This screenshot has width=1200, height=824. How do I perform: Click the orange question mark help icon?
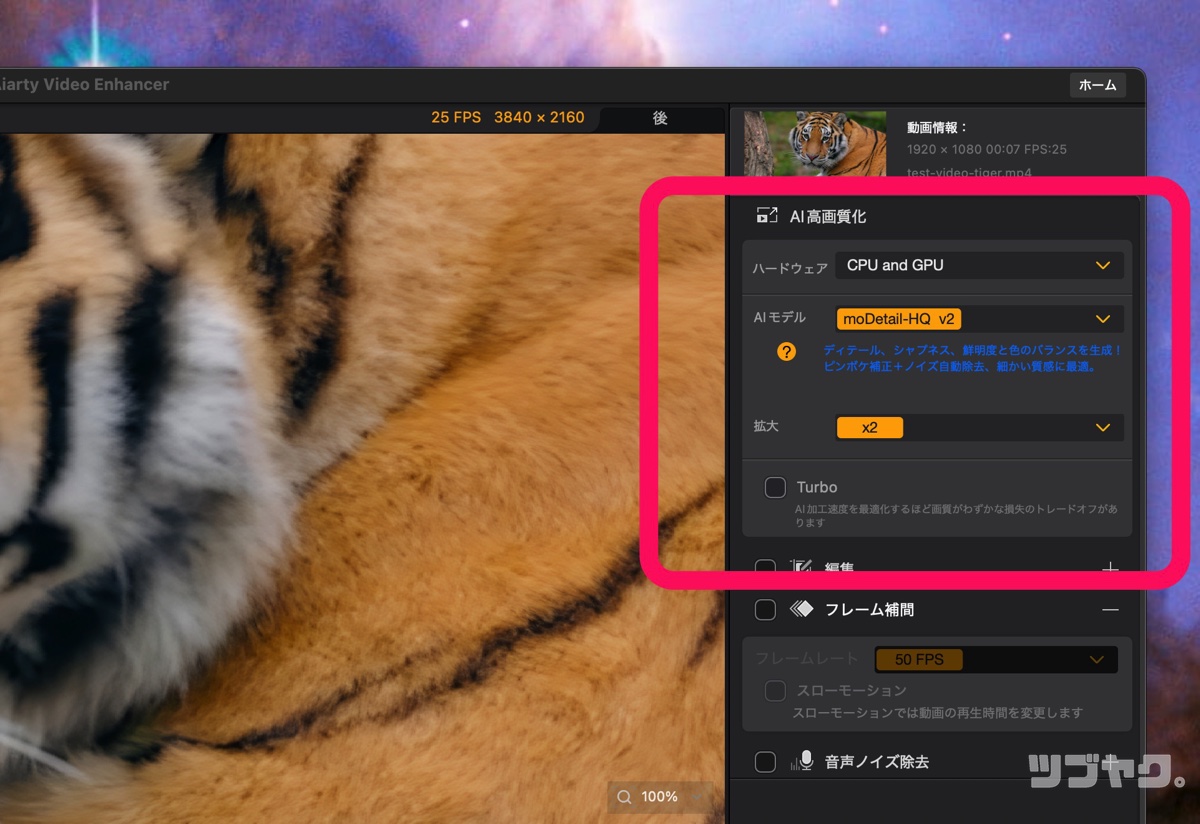(787, 351)
